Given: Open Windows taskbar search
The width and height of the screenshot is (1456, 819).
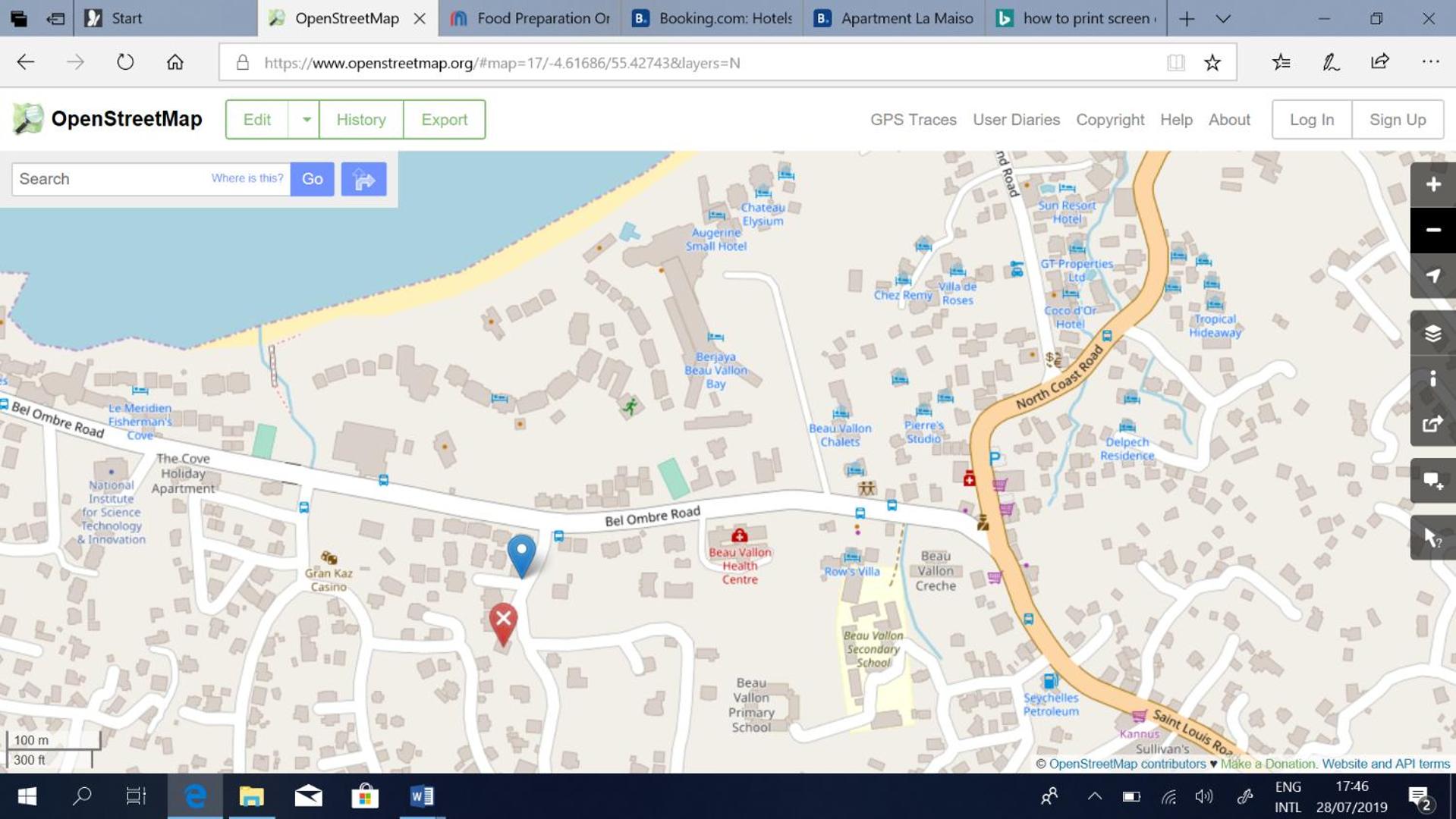Looking at the screenshot, I should point(82,796).
